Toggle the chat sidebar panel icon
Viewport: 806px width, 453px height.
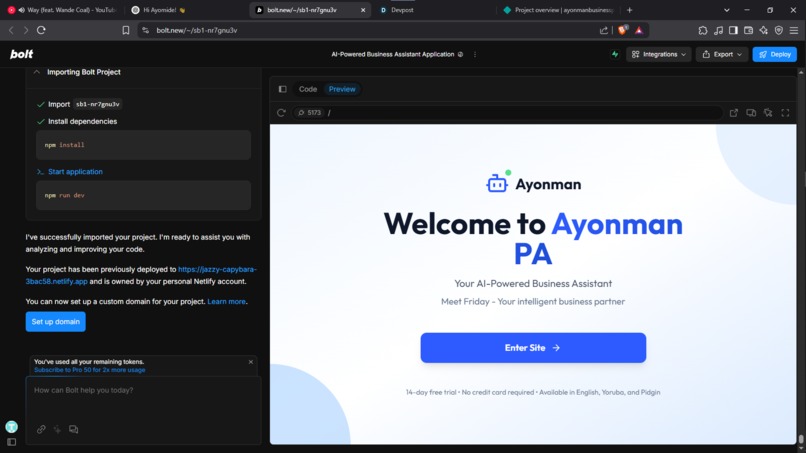pyautogui.click(x=11, y=442)
